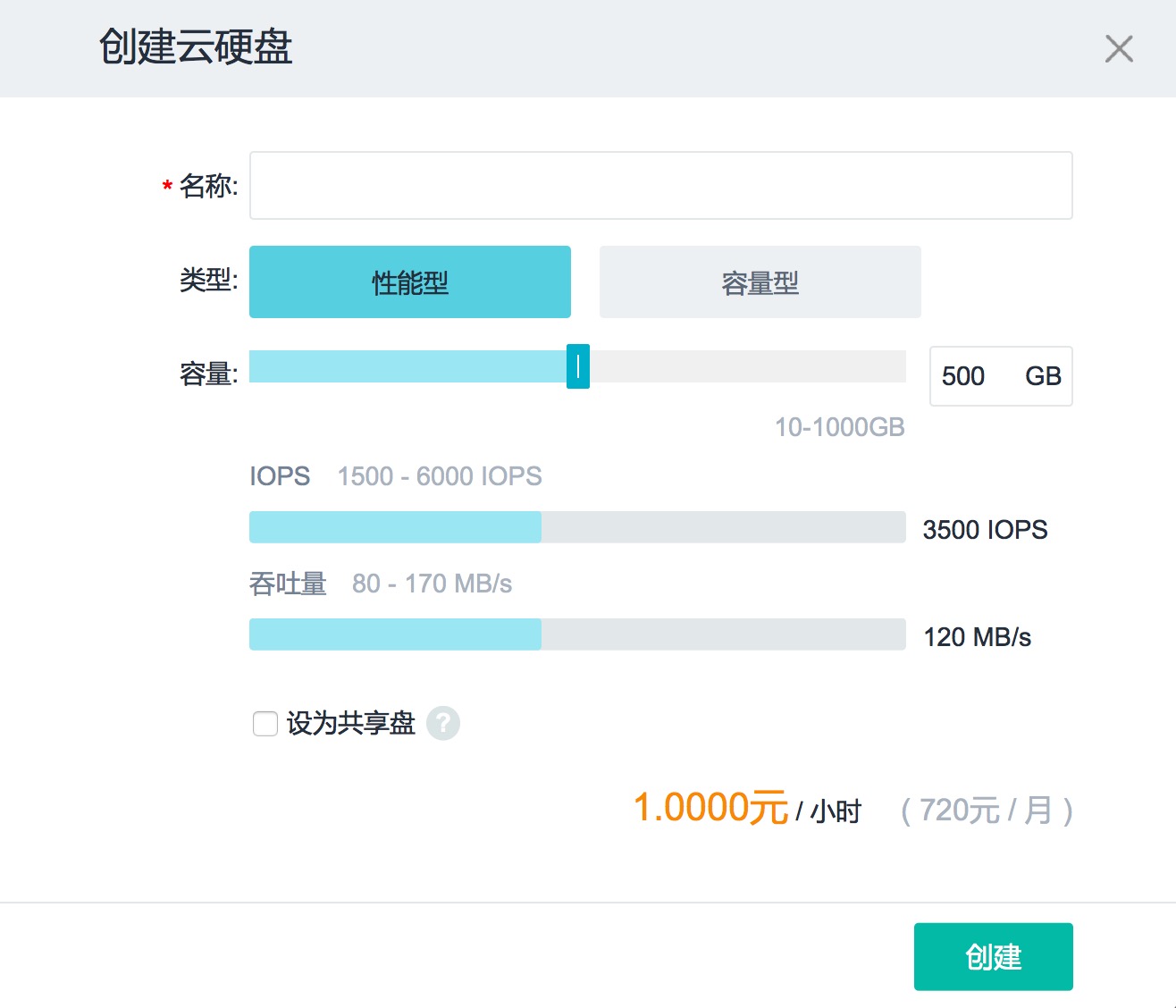Click the IOPS progress bar
This screenshot has height=1008, width=1176.
tap(577, 527)
